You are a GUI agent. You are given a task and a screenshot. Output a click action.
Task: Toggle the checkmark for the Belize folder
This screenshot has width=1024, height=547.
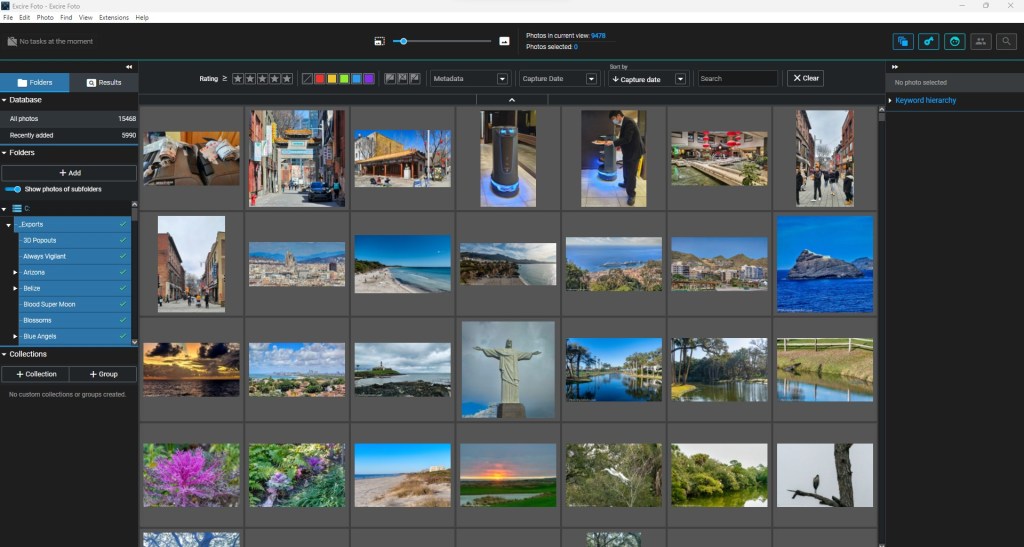[123, 288]
